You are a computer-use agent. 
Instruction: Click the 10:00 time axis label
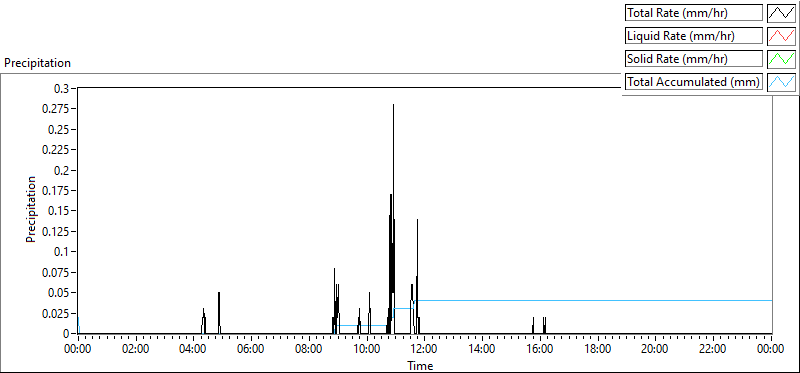[x=367, y=349]
